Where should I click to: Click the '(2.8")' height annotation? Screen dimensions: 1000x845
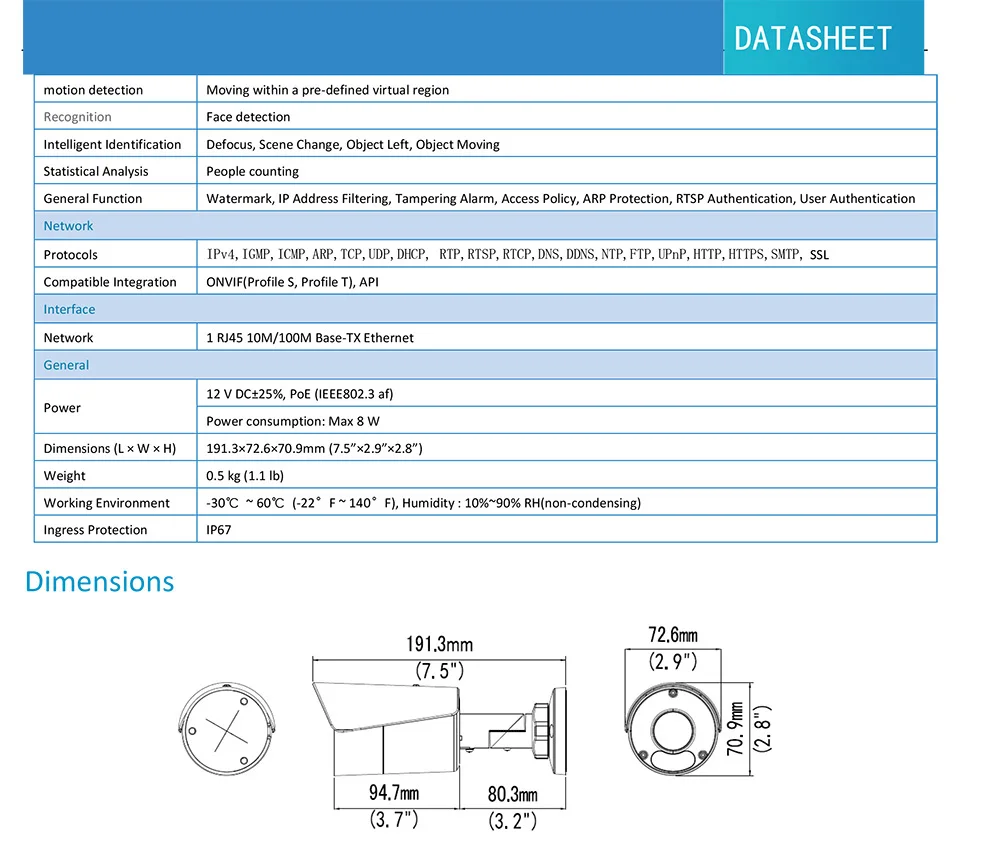763,729
